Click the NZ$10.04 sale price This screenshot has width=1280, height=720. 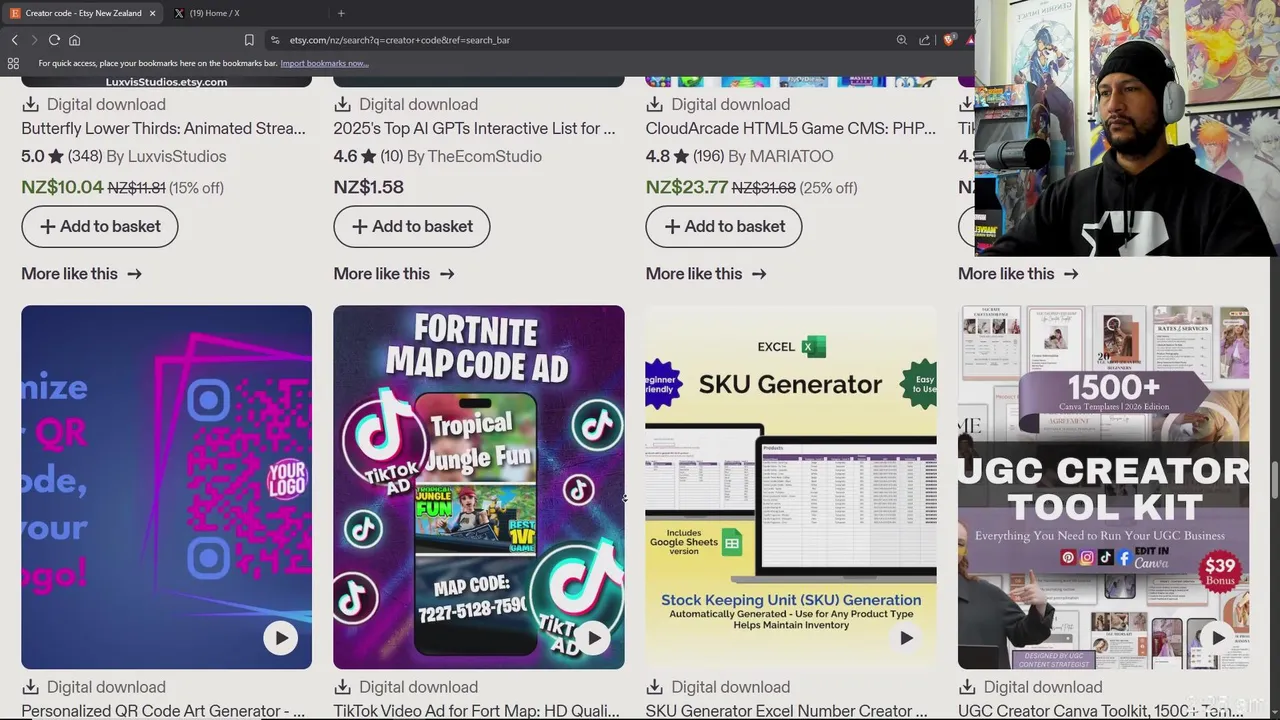62,187
